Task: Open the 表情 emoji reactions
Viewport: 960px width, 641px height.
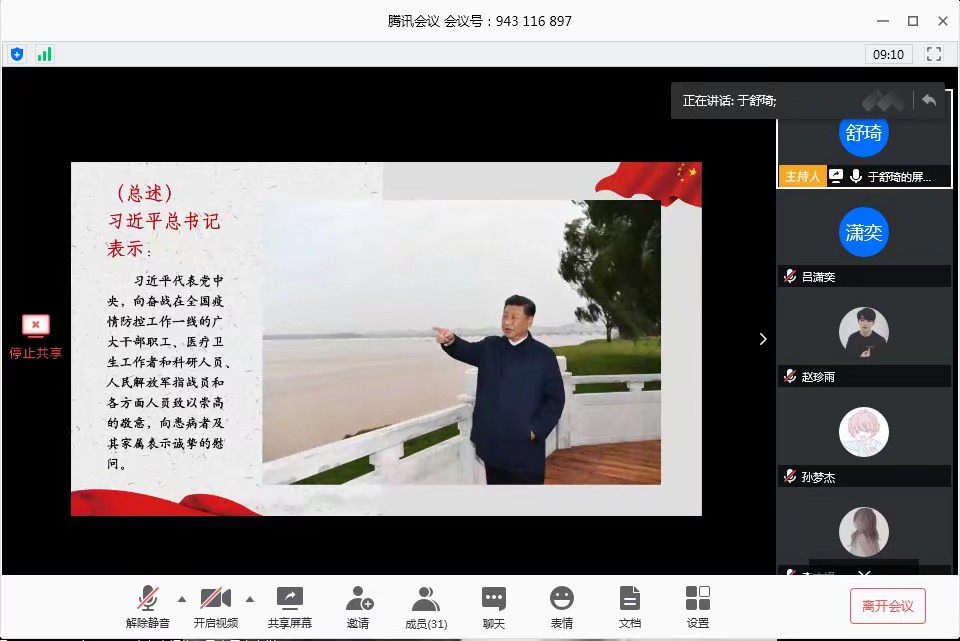Action: 561,606
